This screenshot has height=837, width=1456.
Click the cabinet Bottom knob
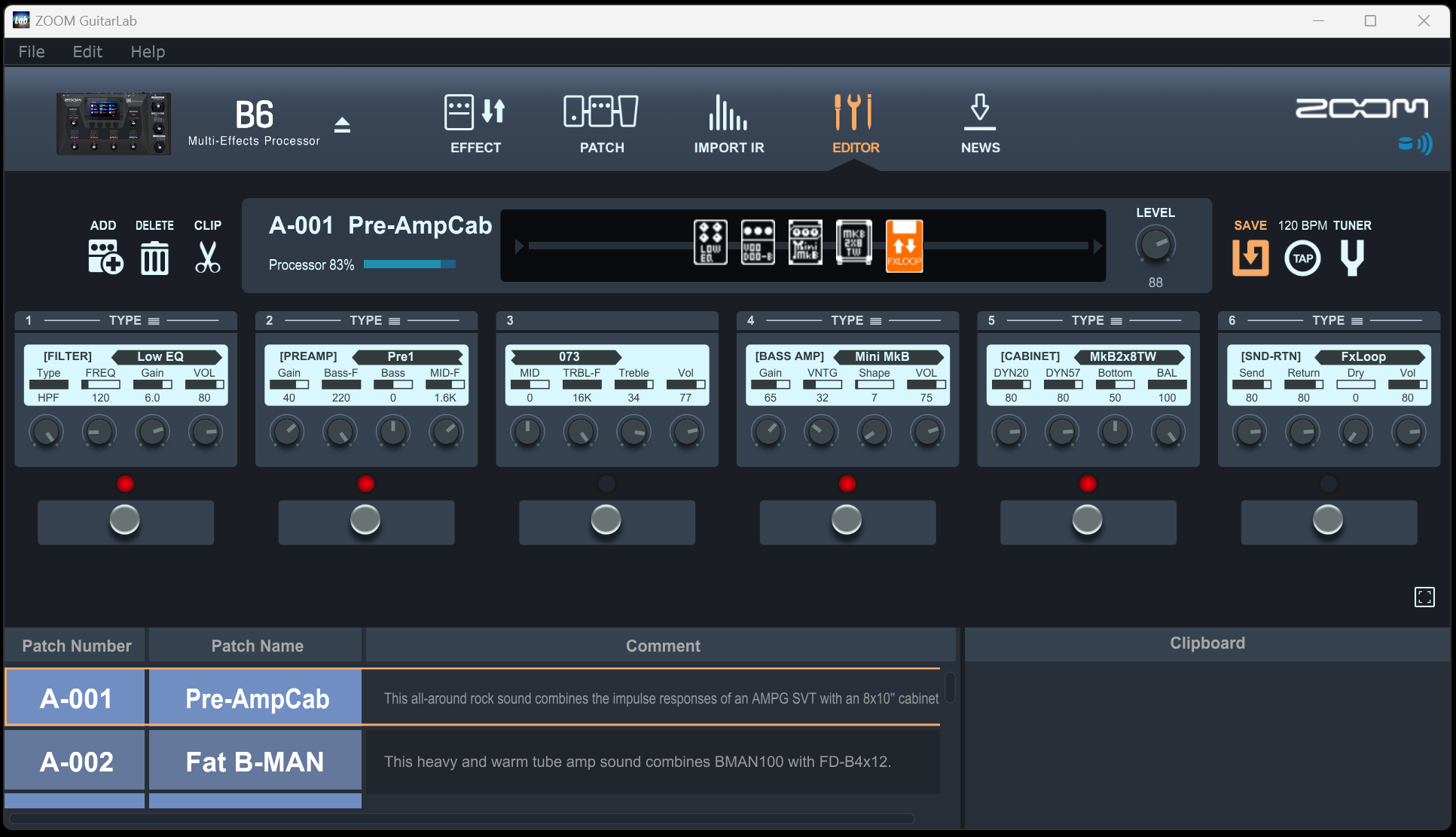click(x=1115, y=432)
